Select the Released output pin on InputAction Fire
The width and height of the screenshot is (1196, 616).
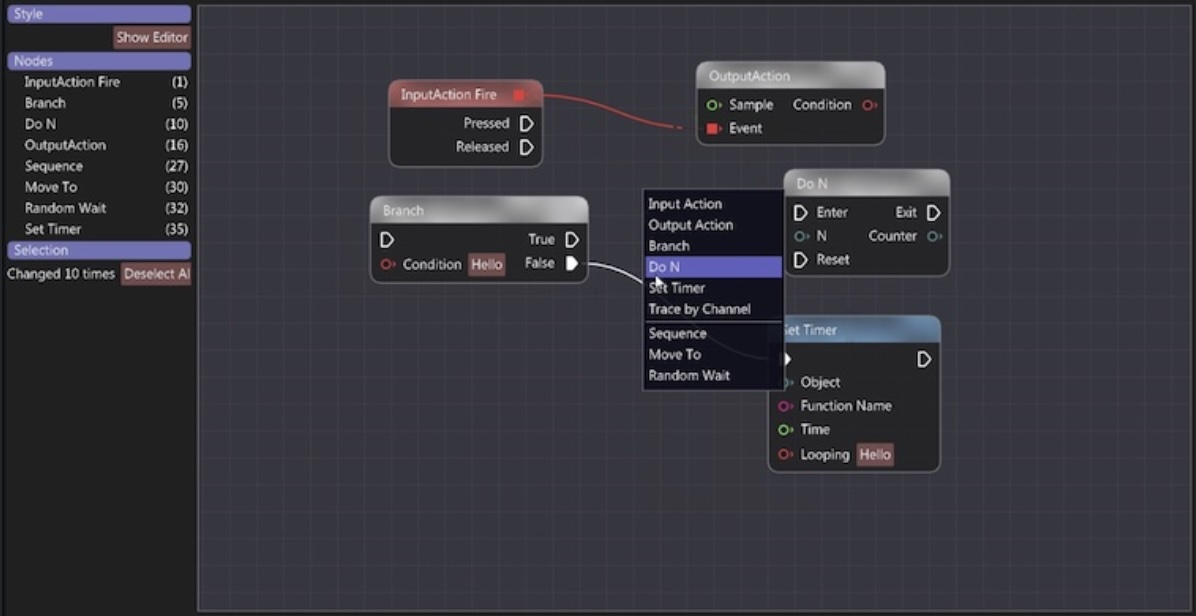click(x=527, y=147)
